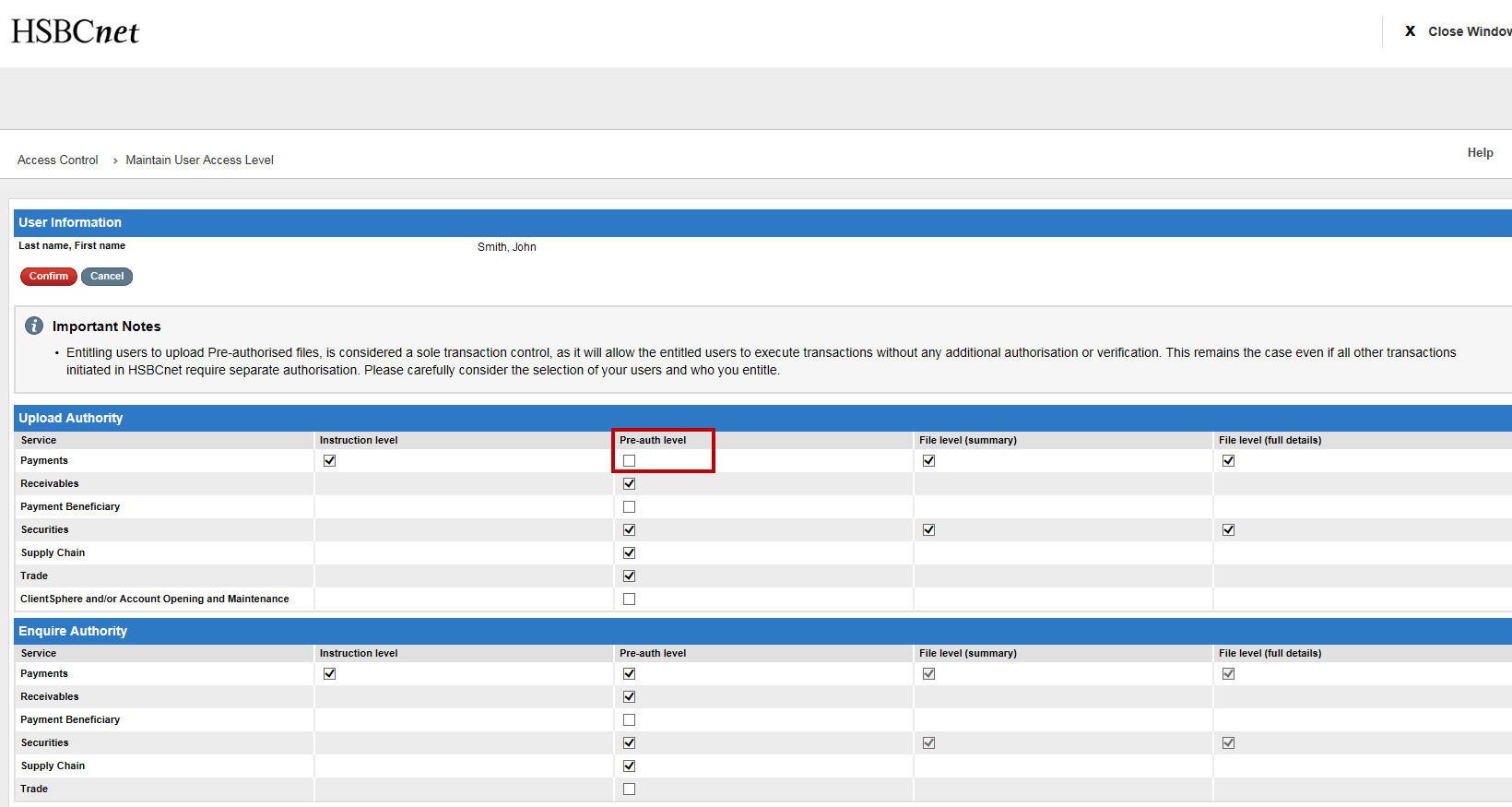Click Enquire Authority File level (summary) header

(967, 653)
